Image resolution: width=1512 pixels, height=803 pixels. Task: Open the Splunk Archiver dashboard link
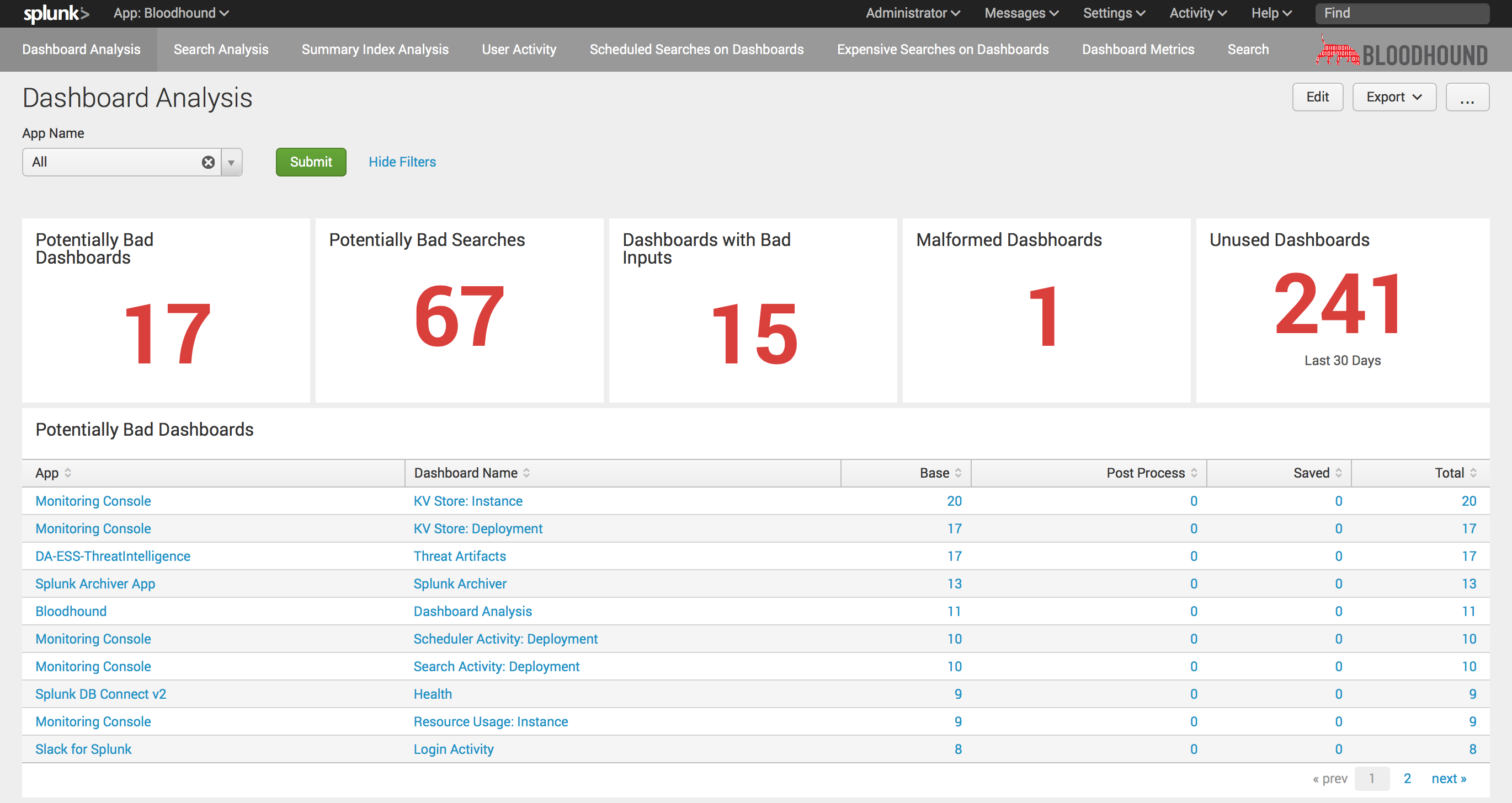(x=460, y=583)
